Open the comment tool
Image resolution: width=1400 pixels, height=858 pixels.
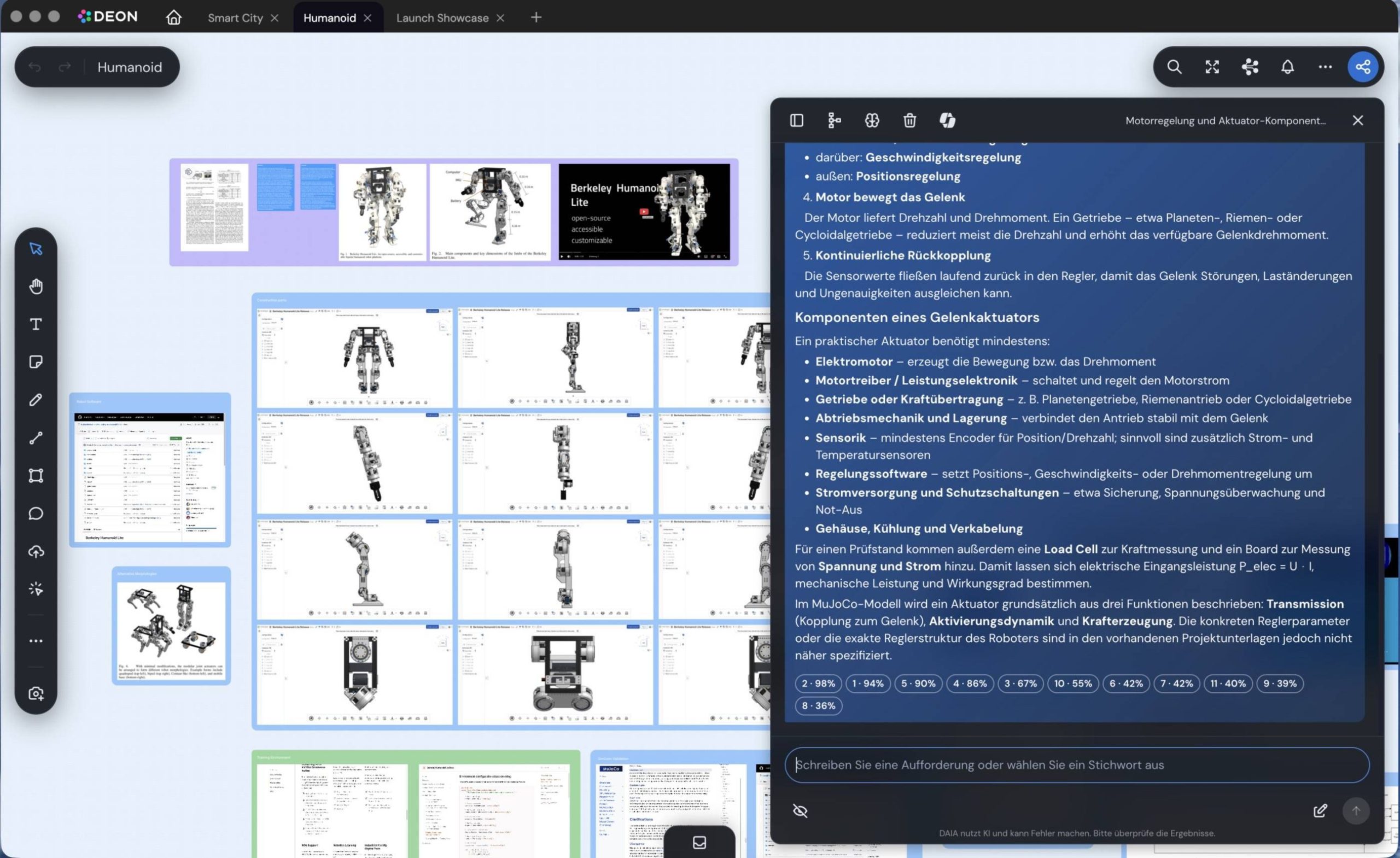tap(36, 513)
